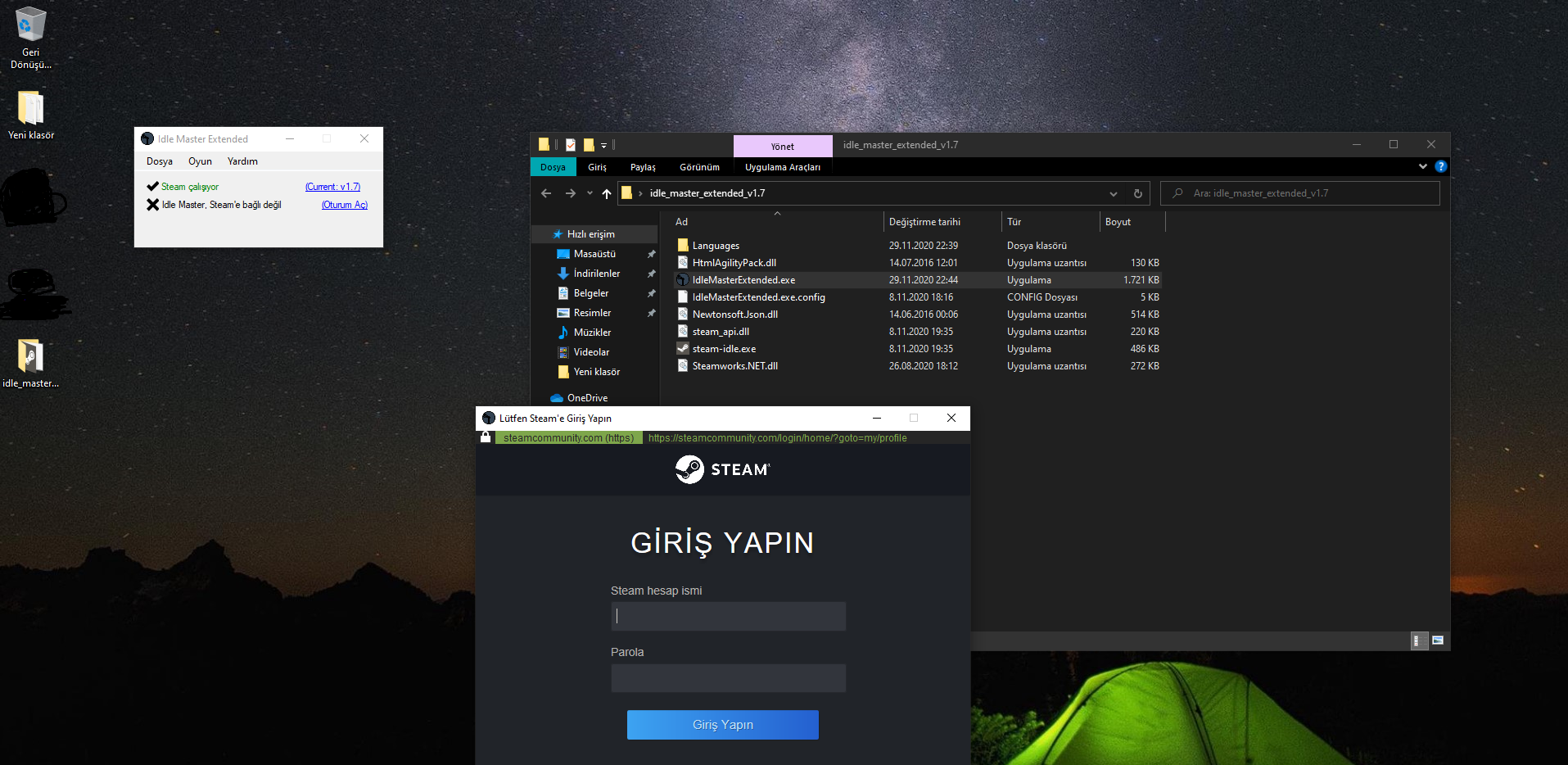Click the Properties icon in Explorer's quick access toolbar

point(571,145)
